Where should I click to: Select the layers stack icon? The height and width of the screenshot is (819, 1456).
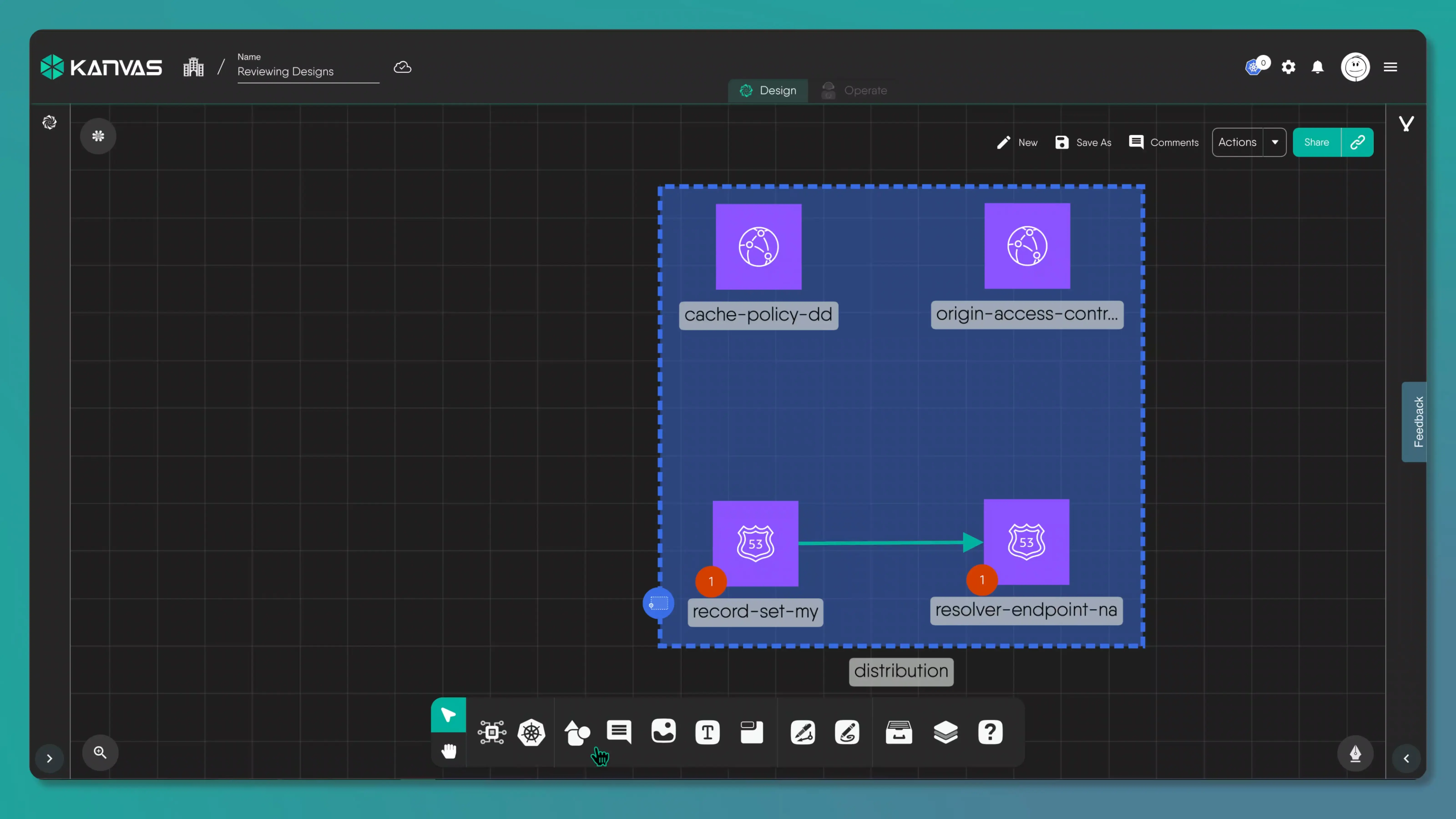945,733
